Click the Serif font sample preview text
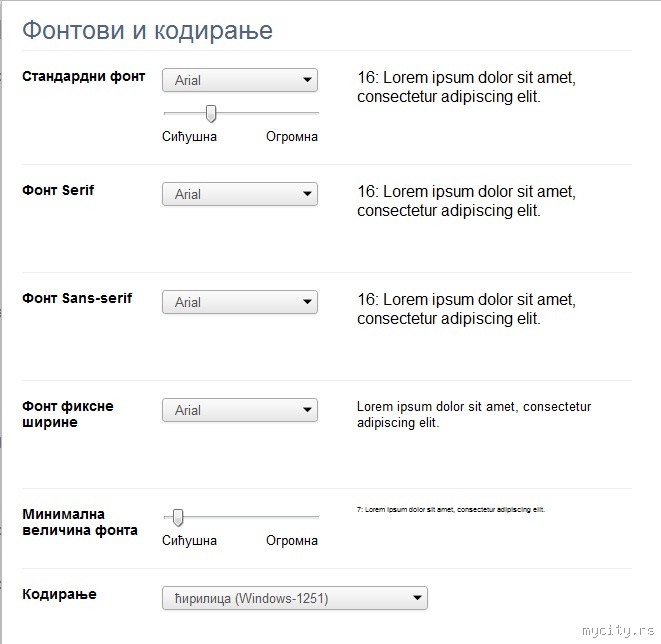The width and height of the screenshot is (661, 644). [x=466, y=201]
